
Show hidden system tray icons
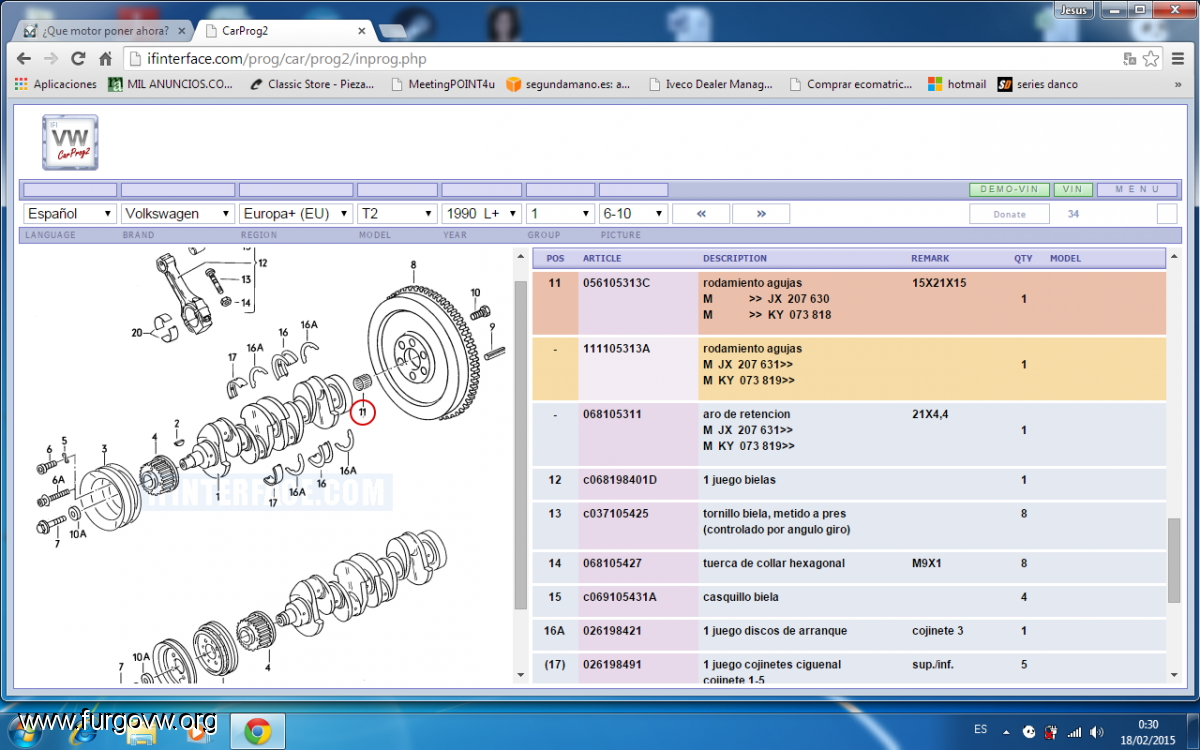coord(1006,731)
